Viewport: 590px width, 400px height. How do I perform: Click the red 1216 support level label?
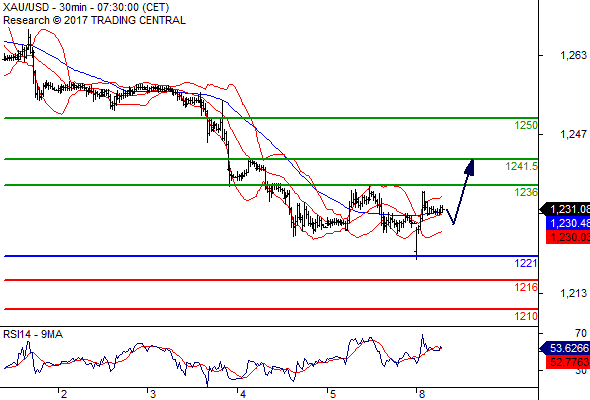pyautogui.click(x=526, y=287)
